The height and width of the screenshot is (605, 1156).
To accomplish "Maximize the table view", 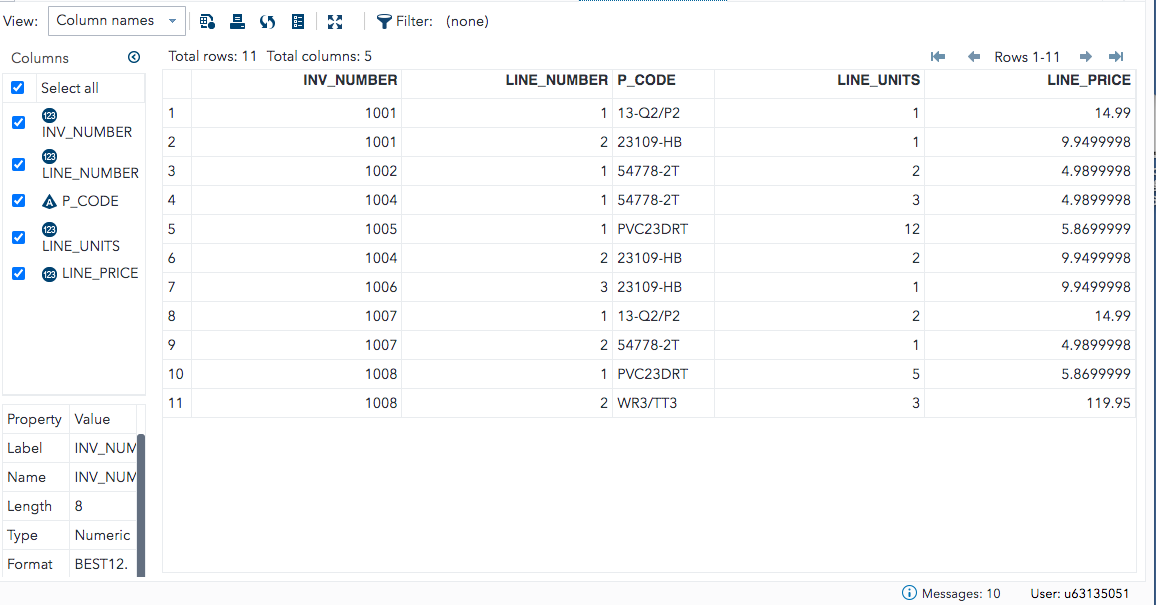I will click(335, 21).
